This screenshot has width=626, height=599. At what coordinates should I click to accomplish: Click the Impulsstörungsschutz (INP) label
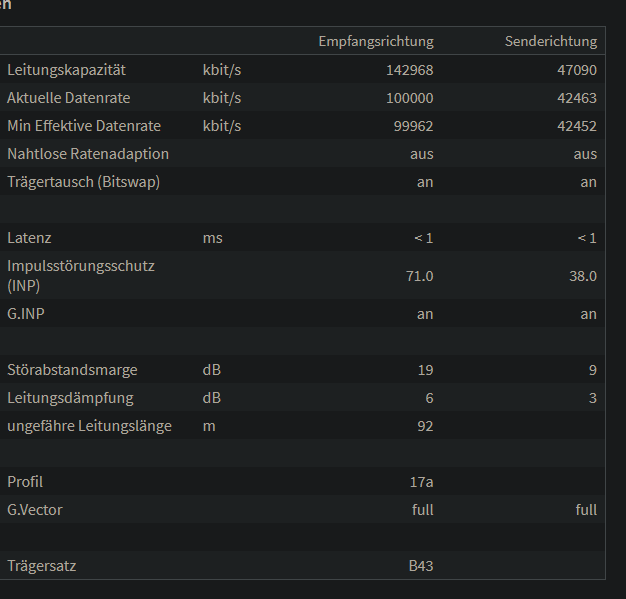[81, 275]
